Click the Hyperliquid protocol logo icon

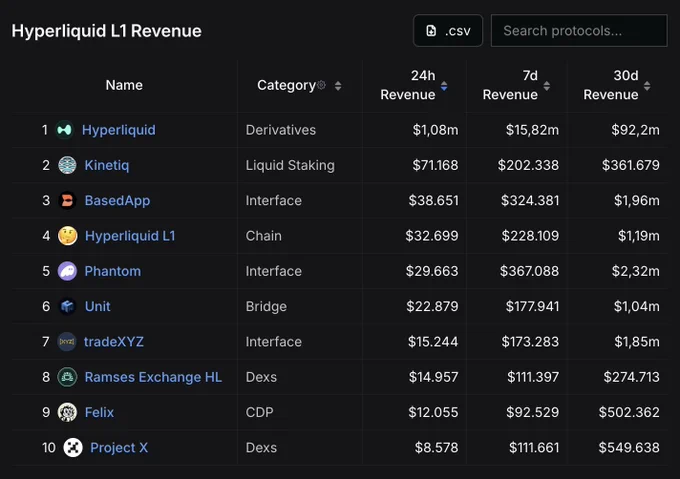click(65, 130)
